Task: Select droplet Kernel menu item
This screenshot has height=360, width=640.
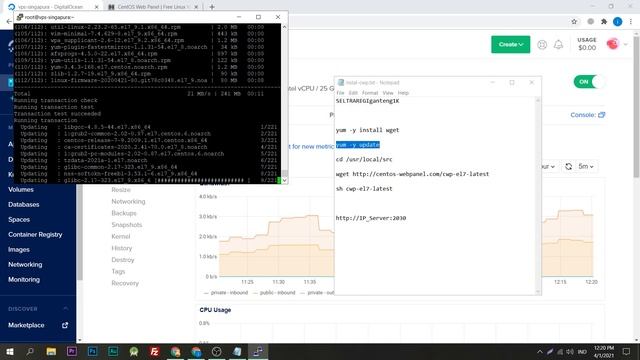Action: [120, 236]
